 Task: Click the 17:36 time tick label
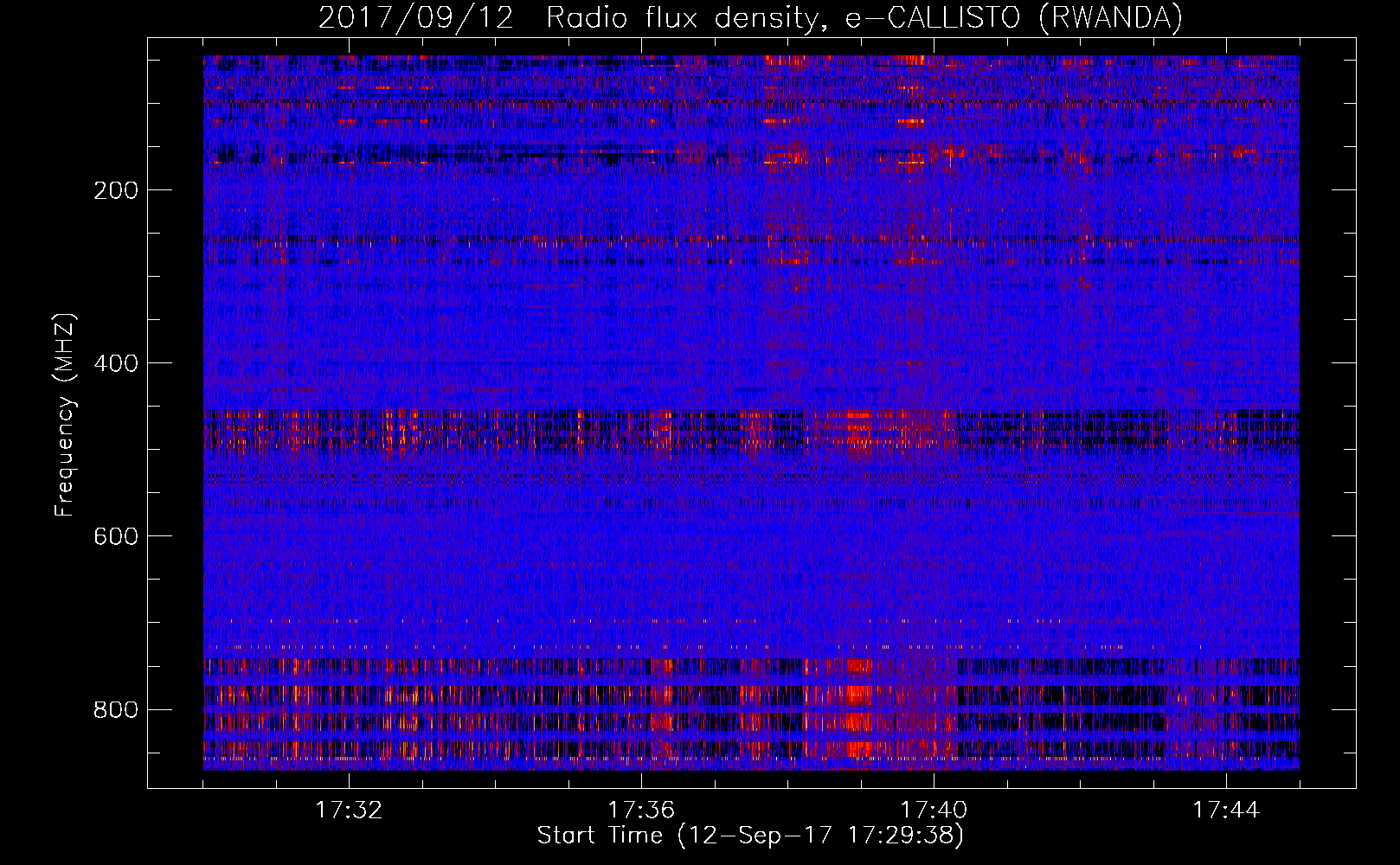(641, 811)
